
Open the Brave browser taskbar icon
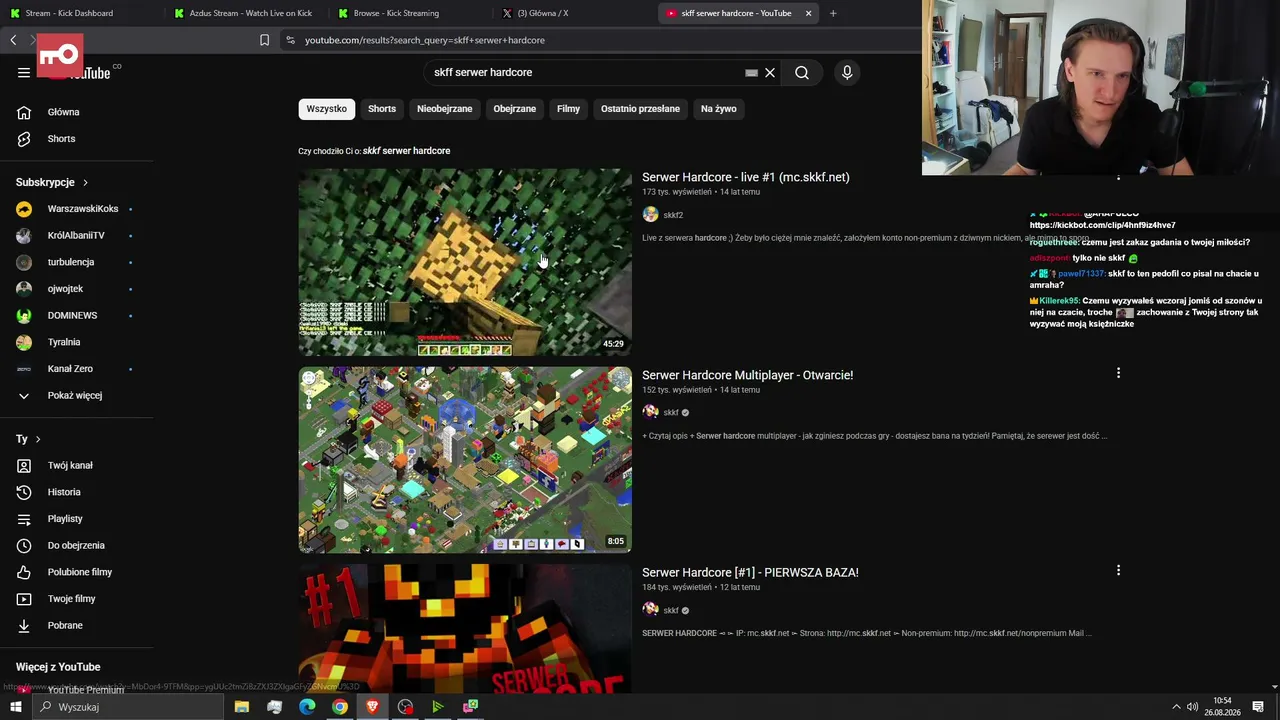pyautogui.click(x=373, y=707)
